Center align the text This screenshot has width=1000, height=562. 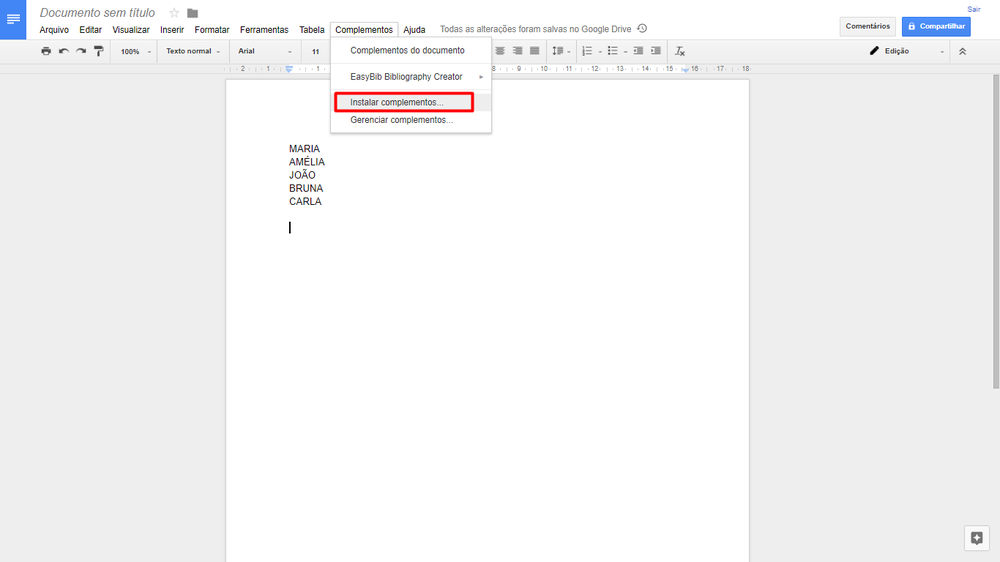(x=500, y=51)
